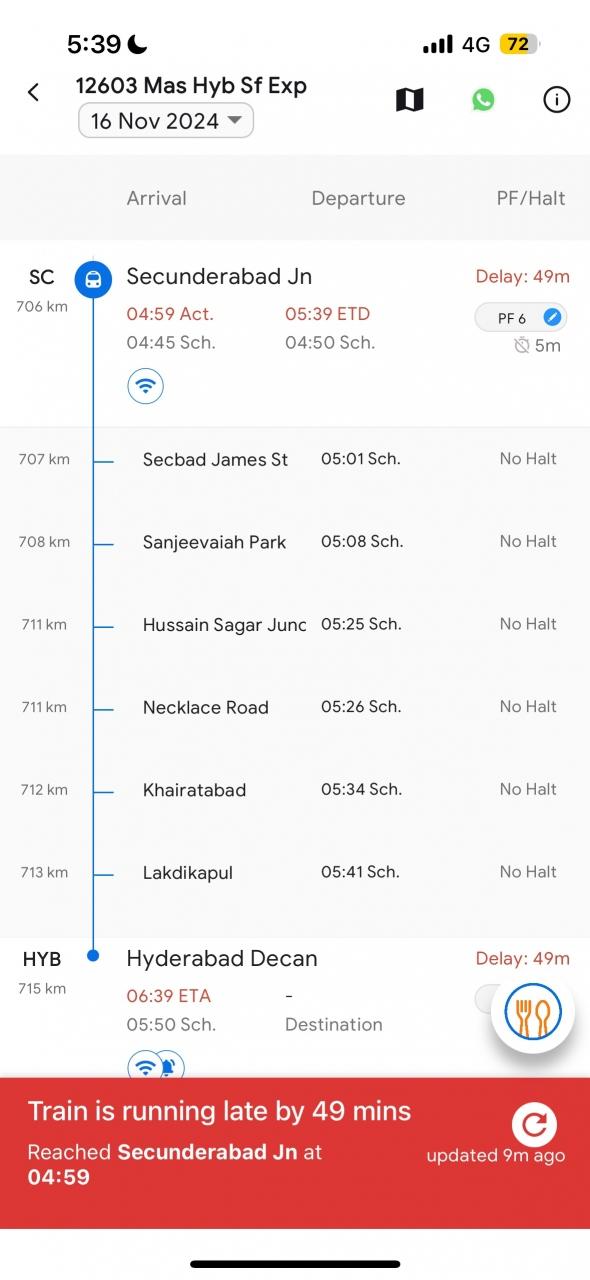Tap the Secunderabad Jn Wi-Fi icon

[x=146, y=385]
